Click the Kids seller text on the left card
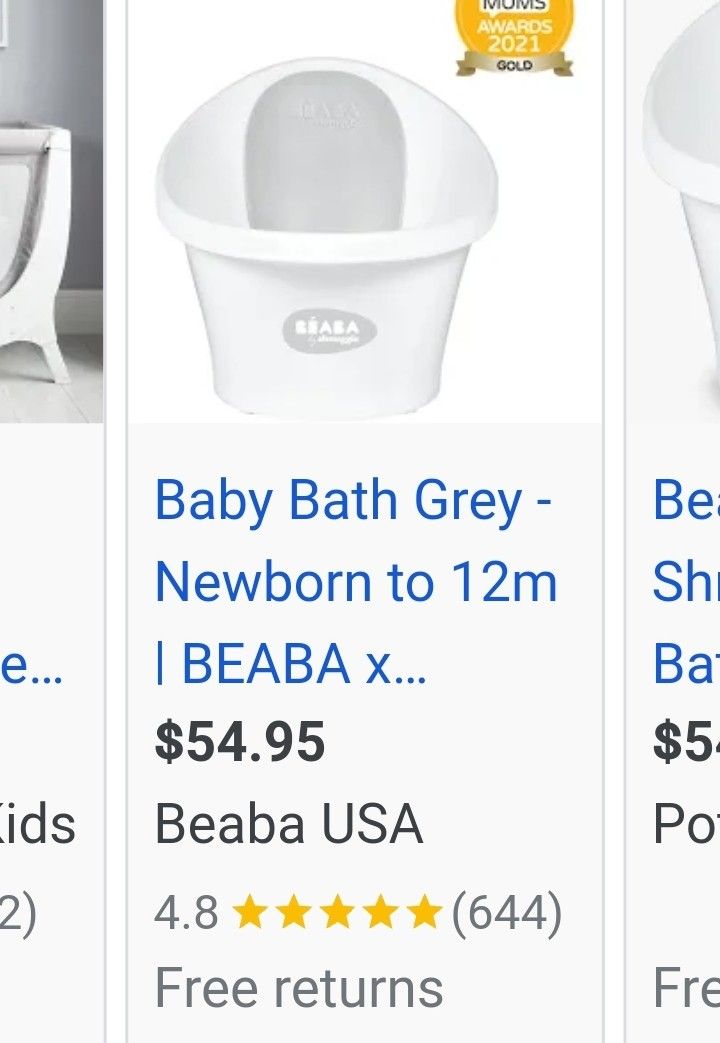The width and height of the screenshot is (720, 1043). (x=38, y=822)
